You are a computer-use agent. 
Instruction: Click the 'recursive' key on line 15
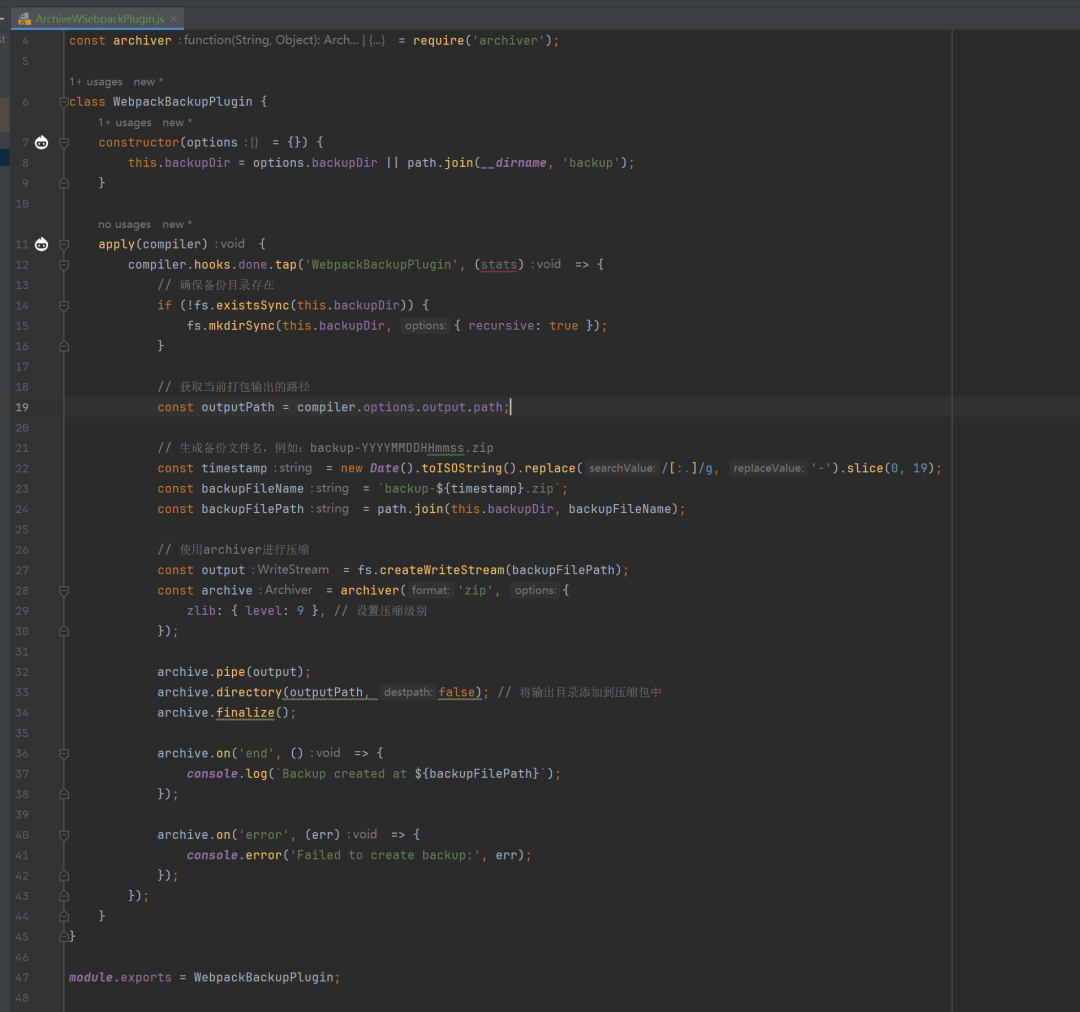pos(501,326)
